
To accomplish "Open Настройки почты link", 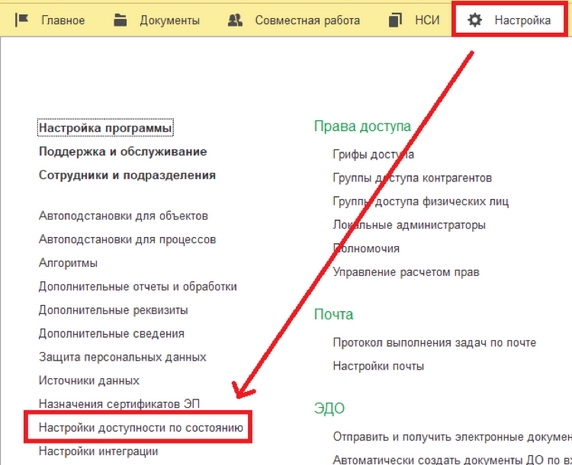I will (x=379, y=366).
